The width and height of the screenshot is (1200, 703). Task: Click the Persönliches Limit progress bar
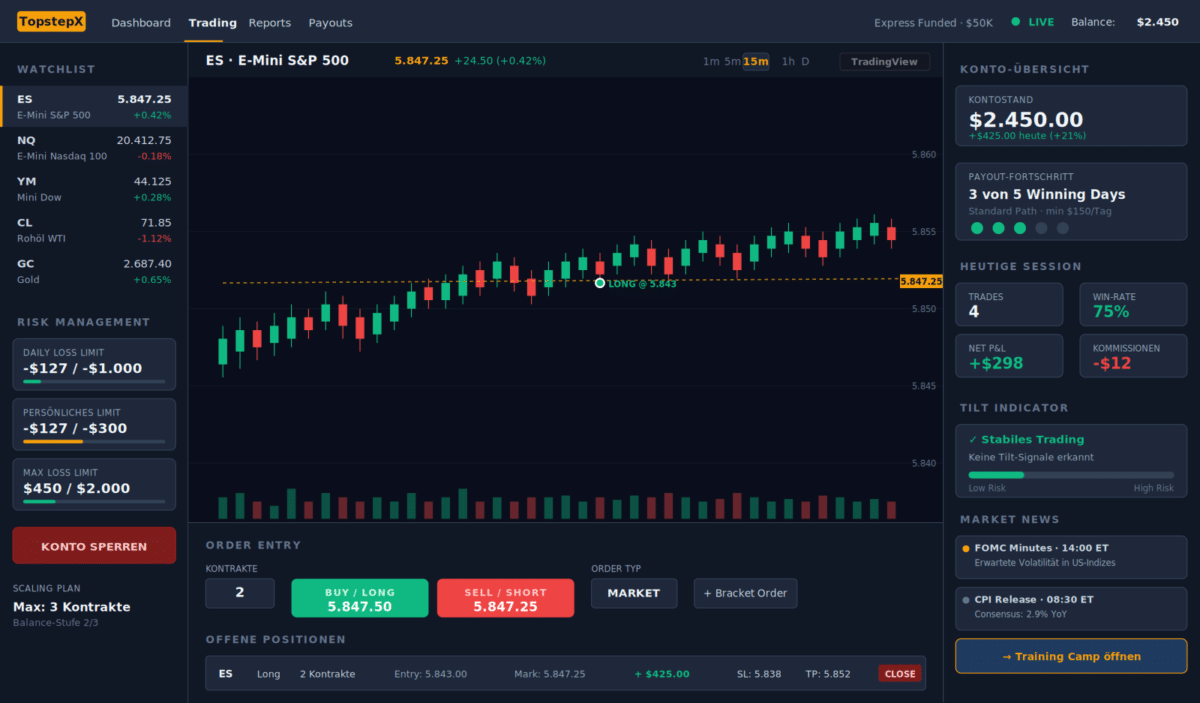pyautogui.click(x=94, y=441)
